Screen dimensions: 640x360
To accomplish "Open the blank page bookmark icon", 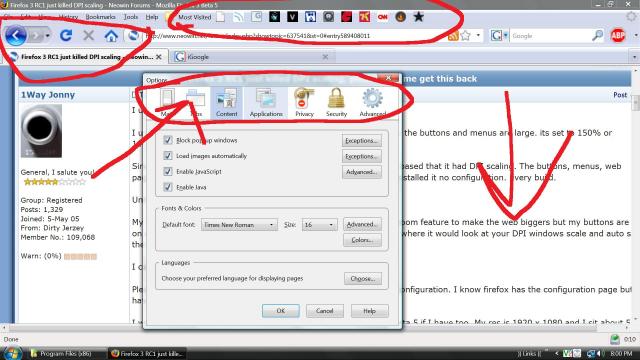I will 220,17.
